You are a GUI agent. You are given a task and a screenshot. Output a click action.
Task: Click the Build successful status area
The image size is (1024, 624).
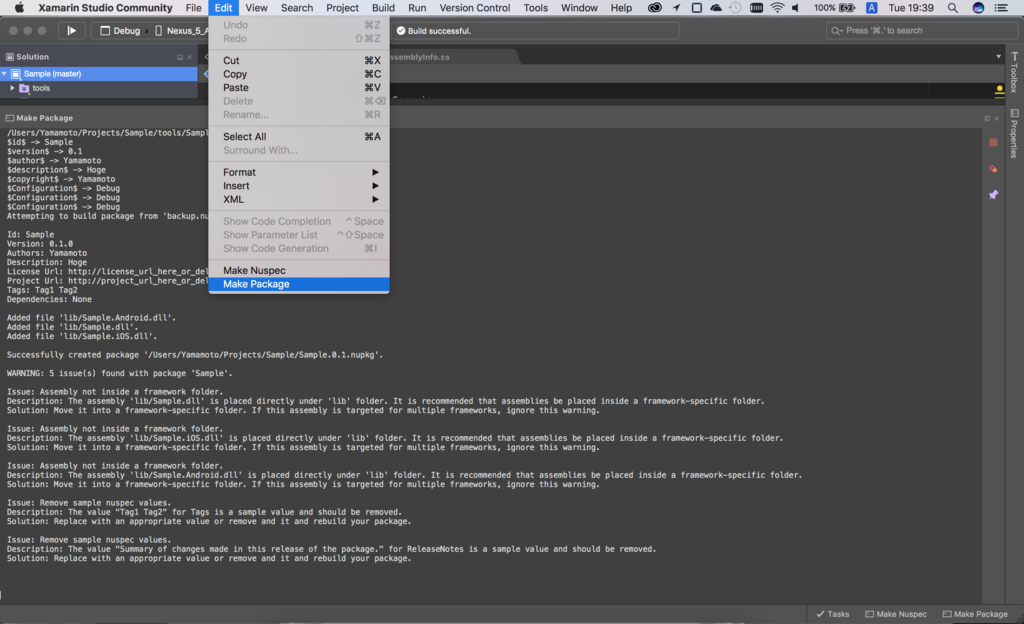click(536, 31)
